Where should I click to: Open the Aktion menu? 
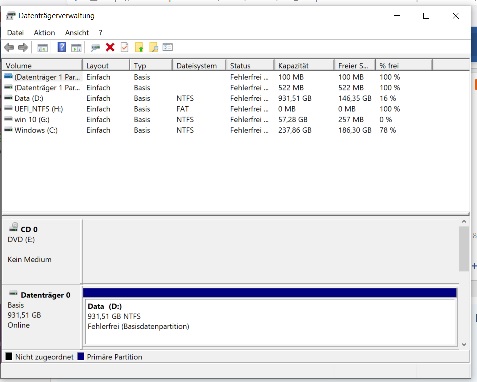[x=44, y=33]
